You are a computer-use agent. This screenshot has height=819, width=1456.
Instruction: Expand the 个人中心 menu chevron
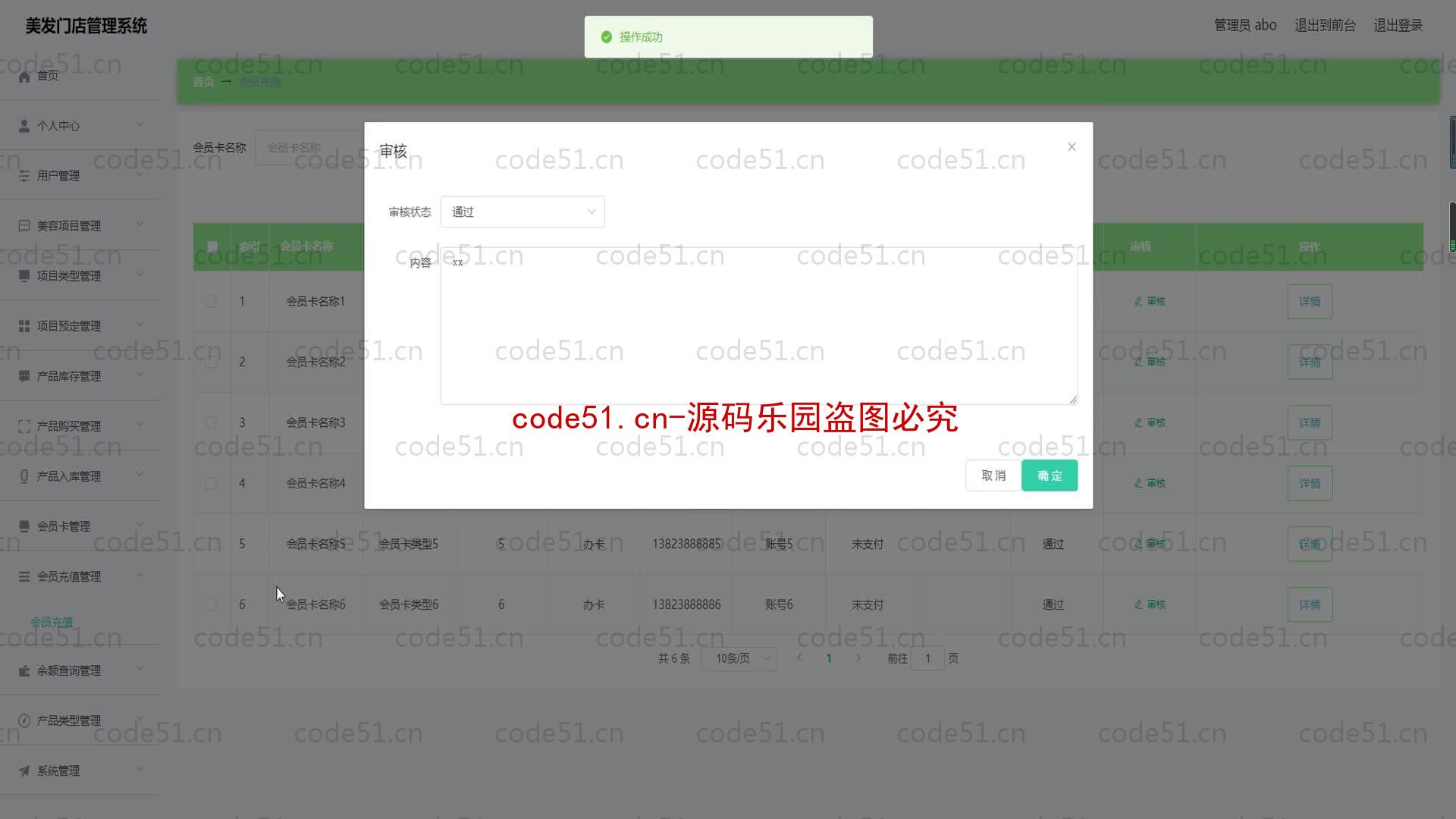pos(140,124)
